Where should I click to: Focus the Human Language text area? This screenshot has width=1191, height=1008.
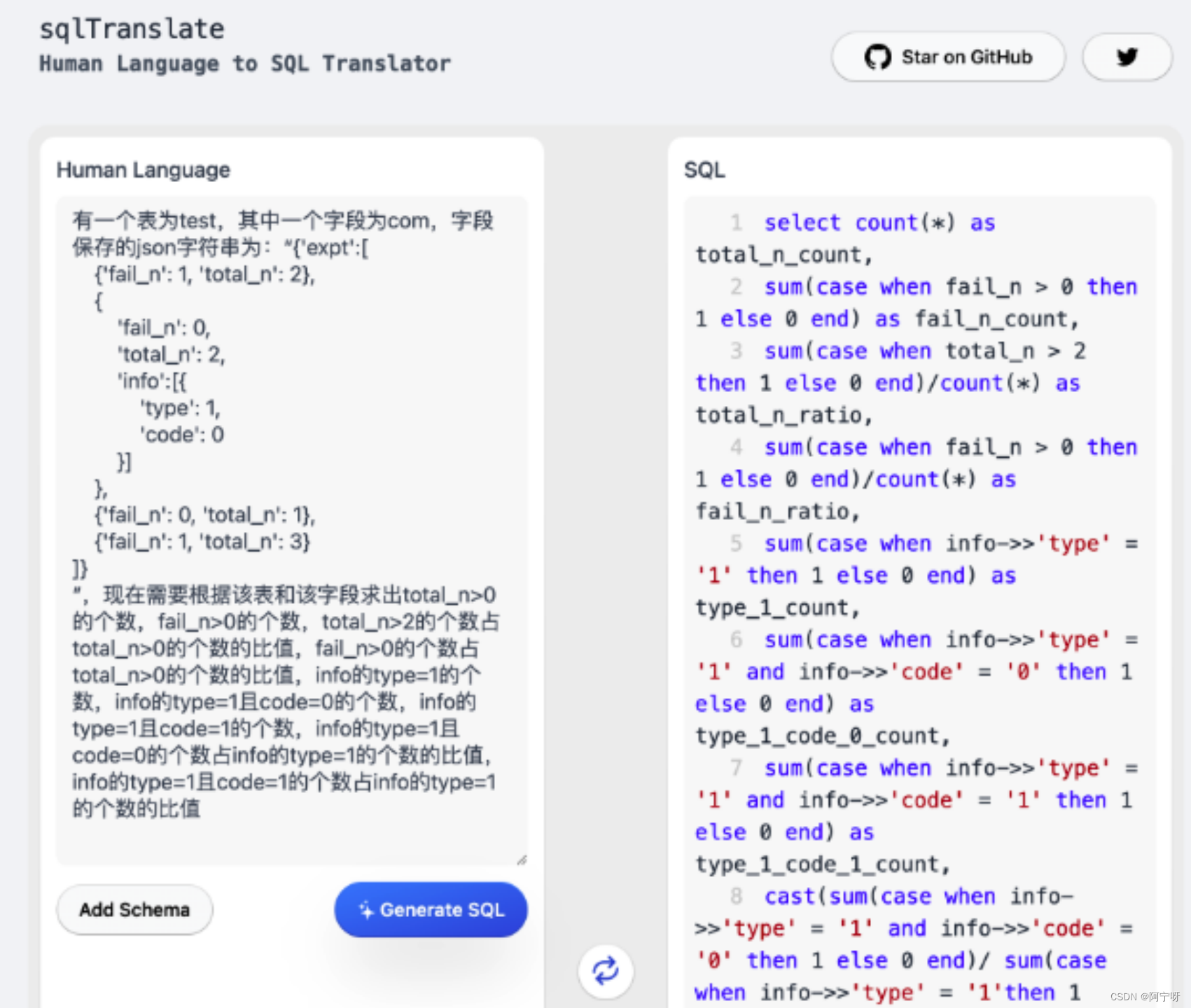pos(291,531)
